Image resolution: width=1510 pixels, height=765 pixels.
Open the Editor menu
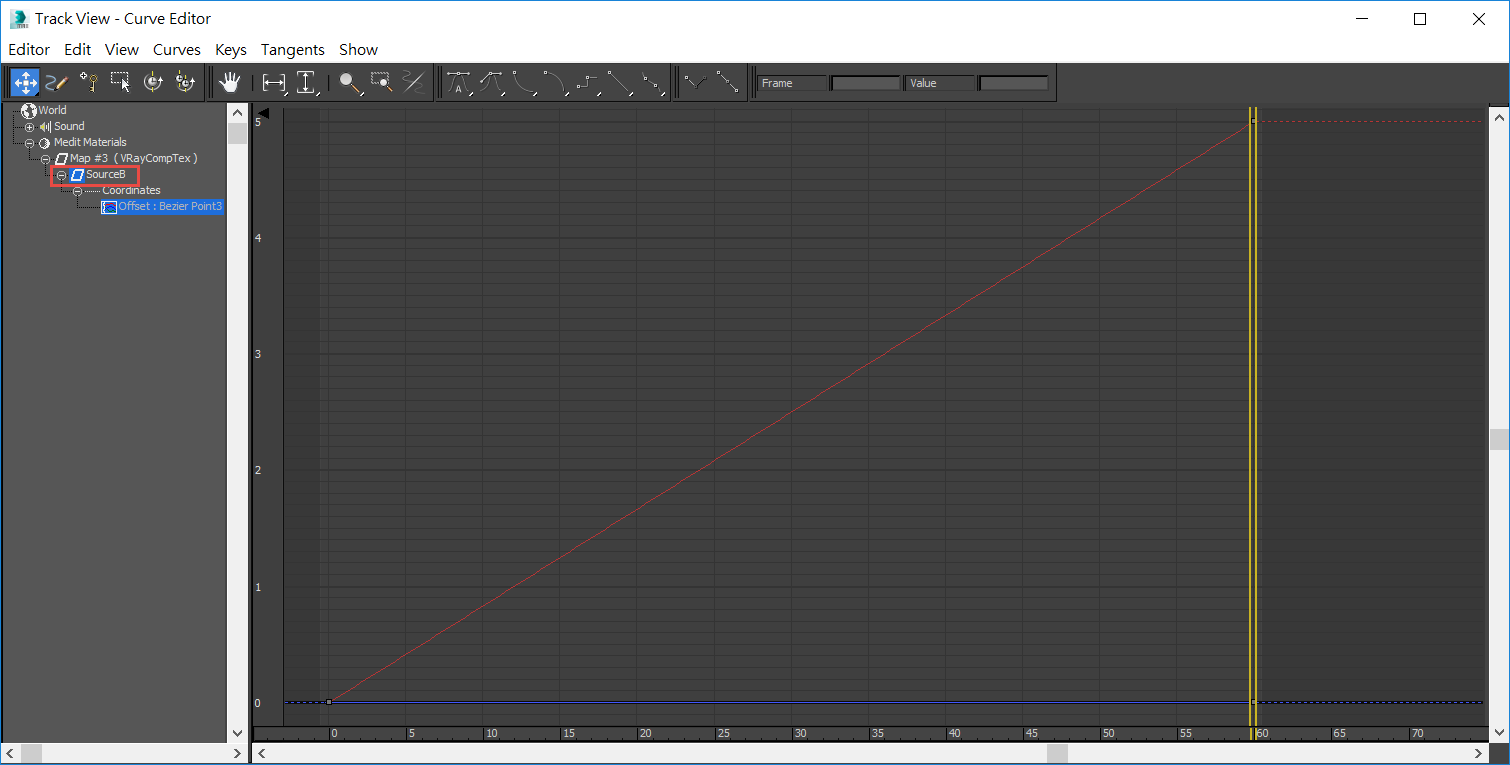click(29, 49)
